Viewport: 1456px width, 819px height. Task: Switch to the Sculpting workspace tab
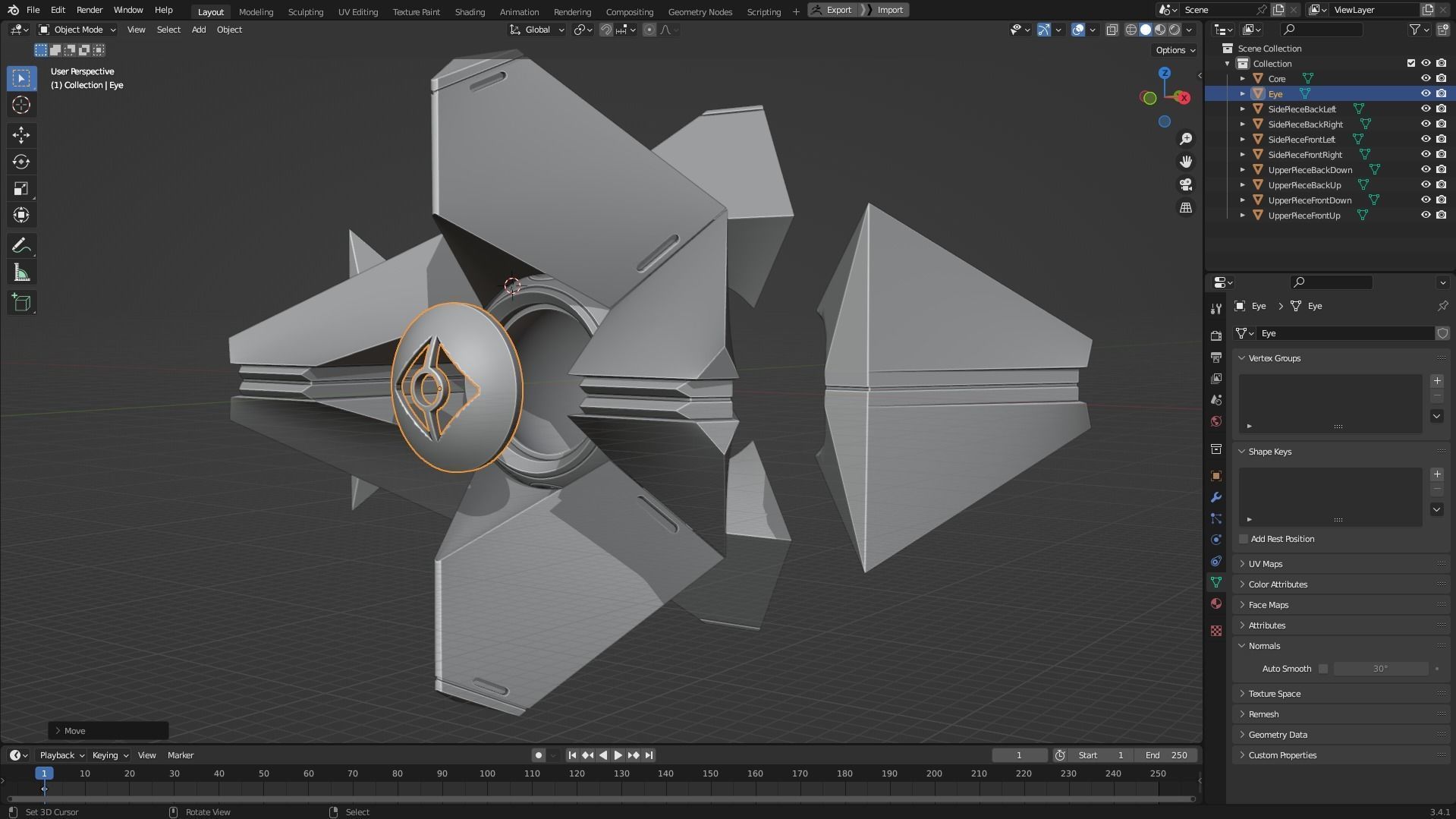[x=305, y=11]
